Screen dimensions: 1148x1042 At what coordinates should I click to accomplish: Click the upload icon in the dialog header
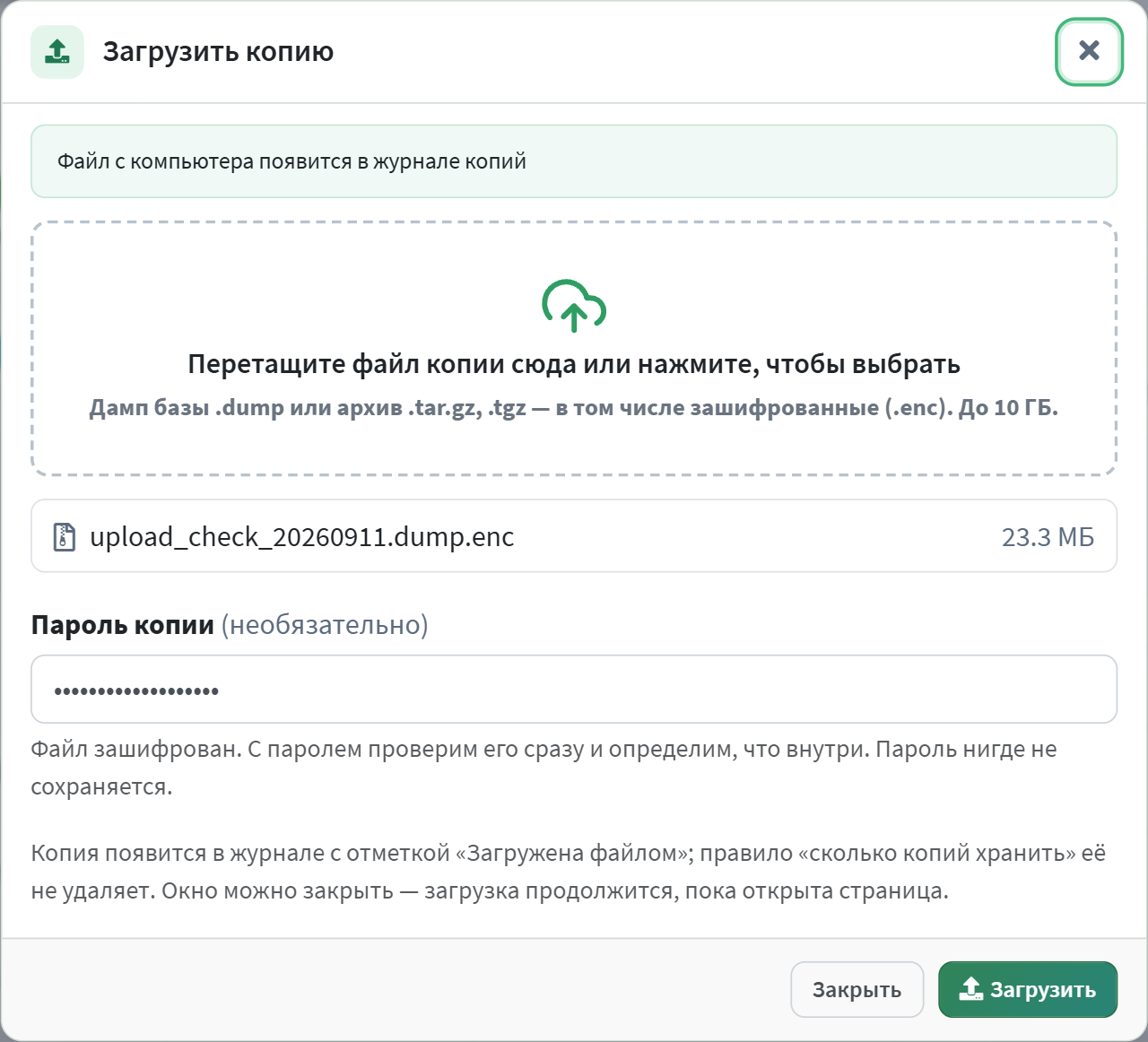pos(57,52)
